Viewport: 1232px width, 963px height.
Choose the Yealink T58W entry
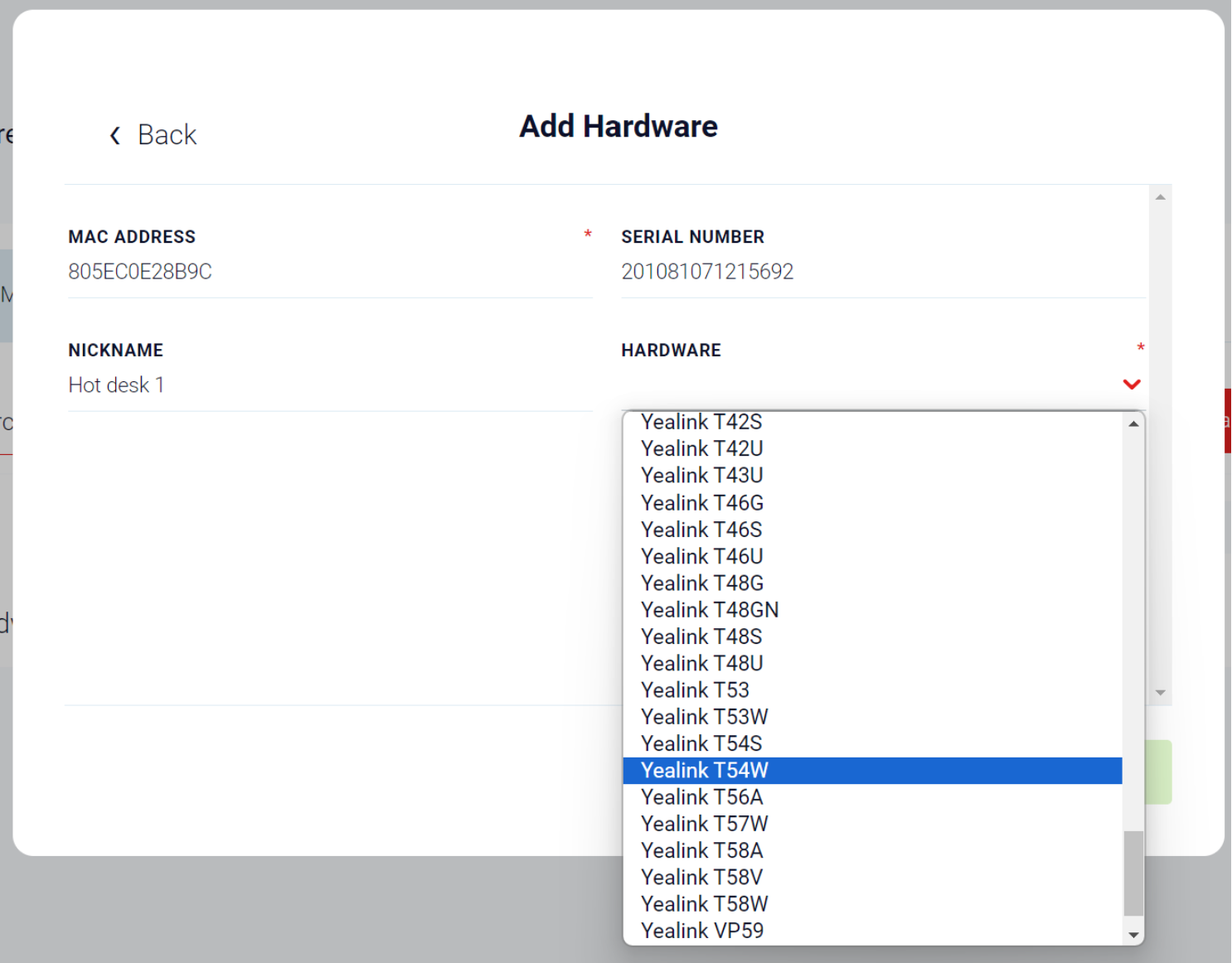click(872, 904)
